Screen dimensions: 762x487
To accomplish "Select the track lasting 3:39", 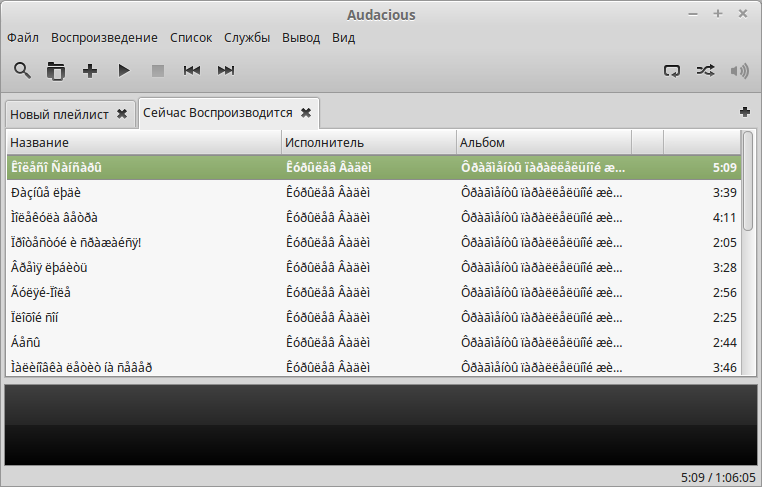I will tap(374, 192).
